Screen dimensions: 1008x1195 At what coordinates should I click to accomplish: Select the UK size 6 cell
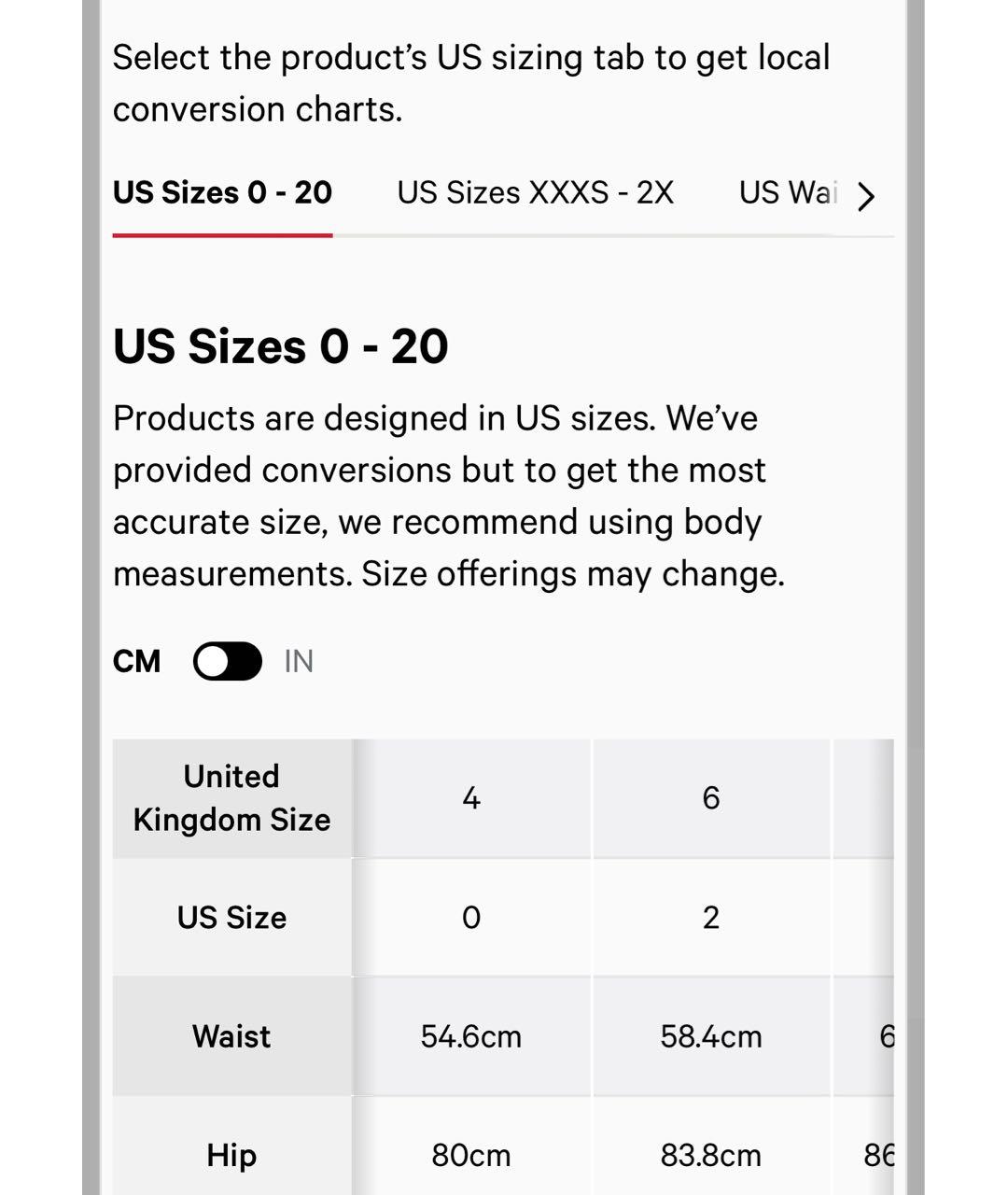(711, 798)
